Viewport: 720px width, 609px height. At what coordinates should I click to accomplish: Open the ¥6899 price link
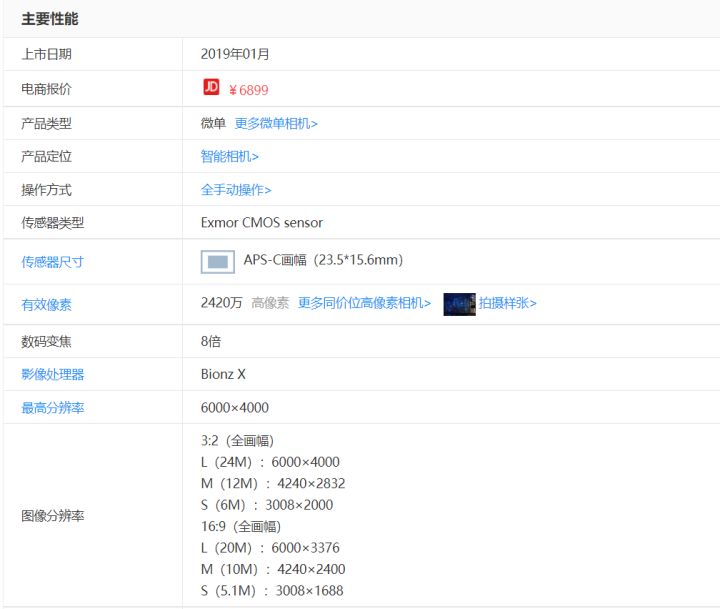click(x=248, y=90)
